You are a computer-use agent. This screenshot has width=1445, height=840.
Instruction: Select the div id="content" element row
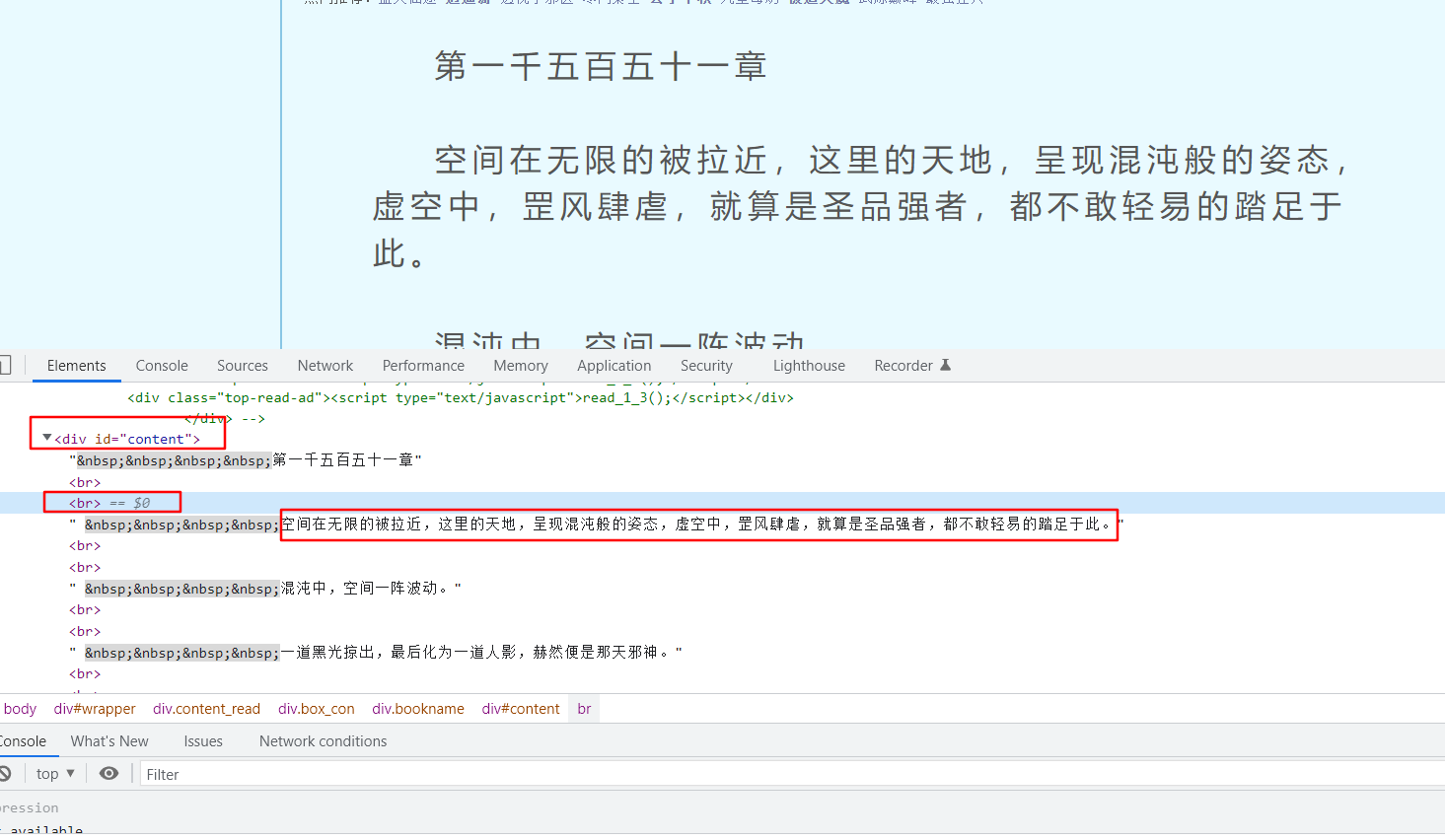[127, 439]
